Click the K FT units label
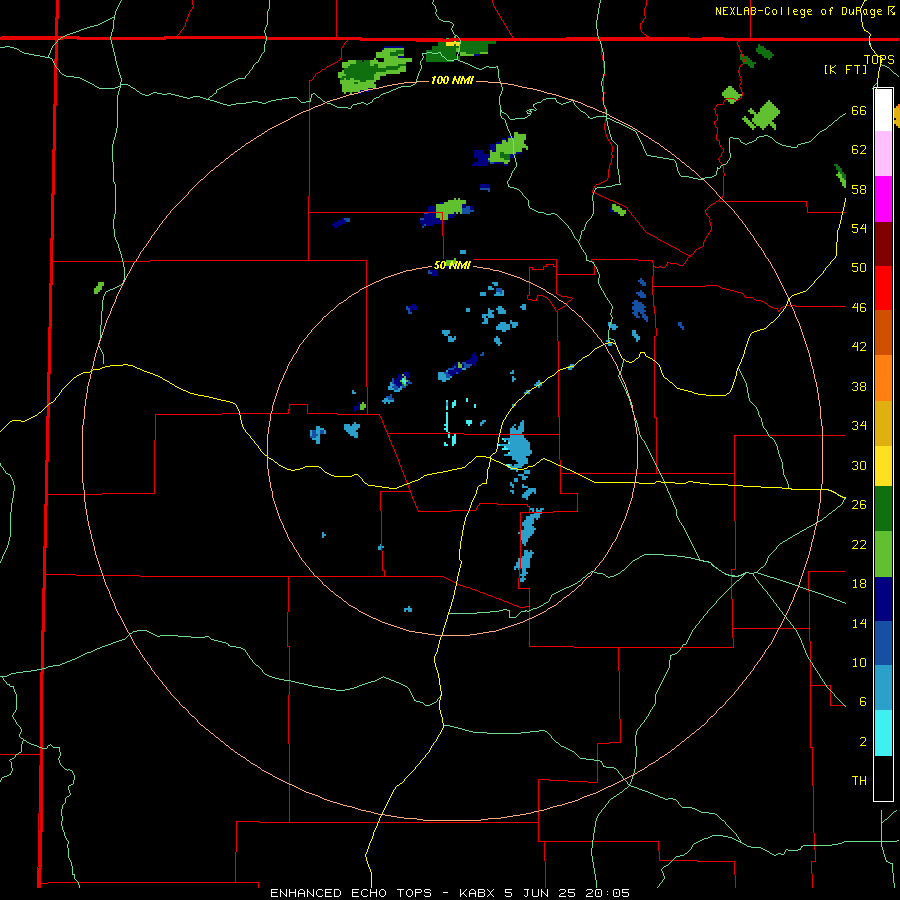The width and height of the screenshot is (900, 900). pyautogui.click(x=845, y=69)
